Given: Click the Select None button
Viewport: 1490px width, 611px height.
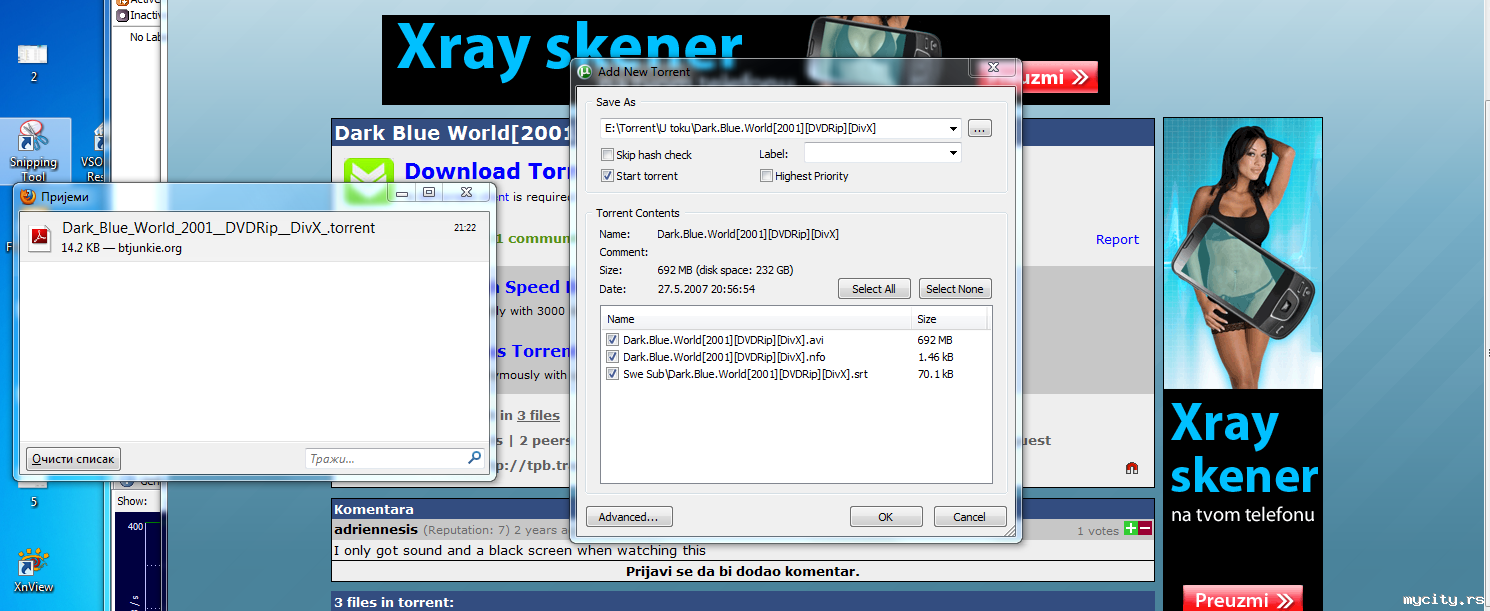Looking at the screenshot, I should tap(955, 289).
